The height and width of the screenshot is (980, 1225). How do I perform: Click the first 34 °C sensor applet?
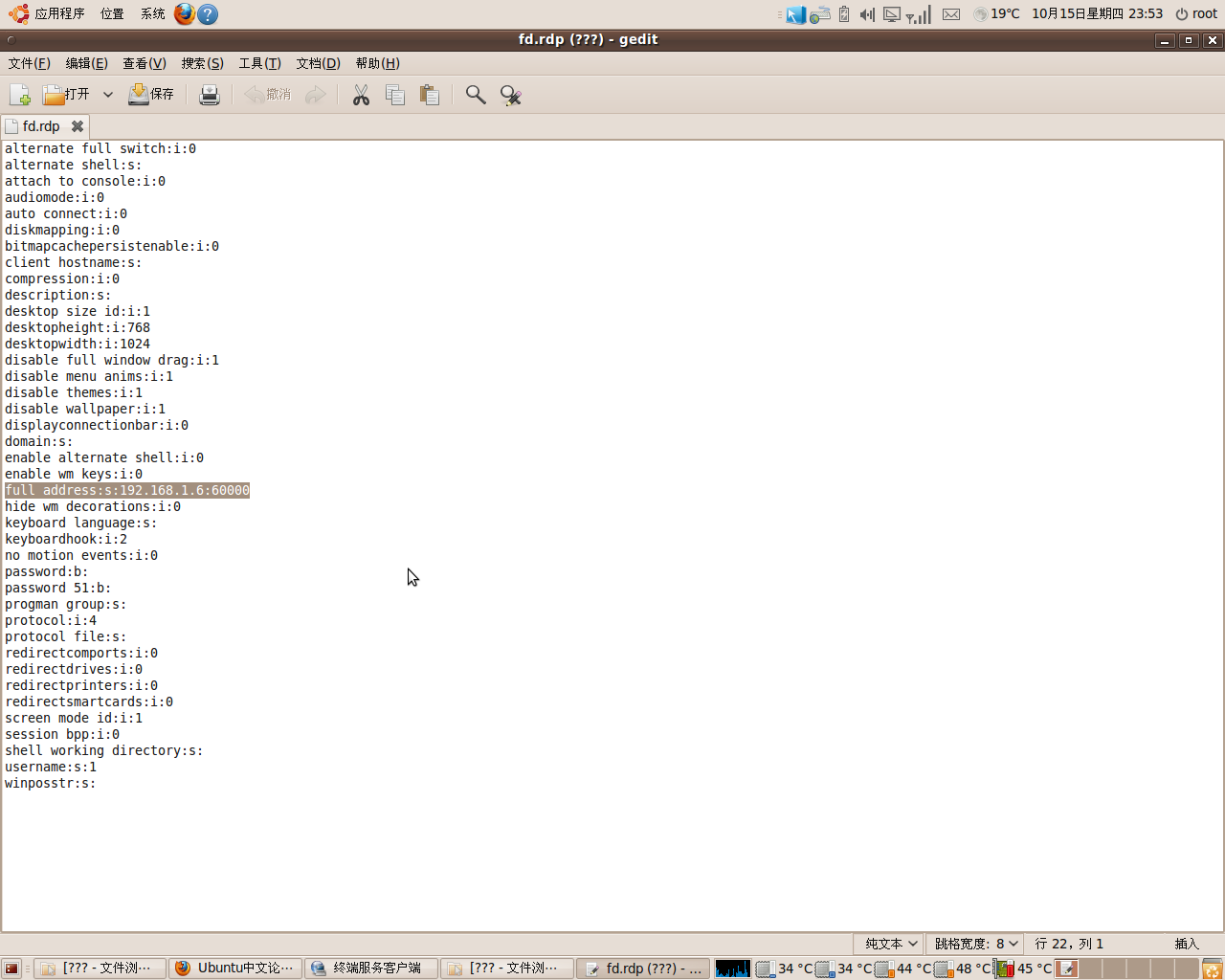click(784, 969)
